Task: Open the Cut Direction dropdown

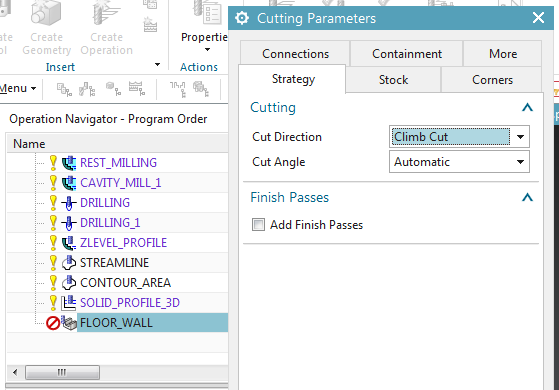Action: (459, 137)
